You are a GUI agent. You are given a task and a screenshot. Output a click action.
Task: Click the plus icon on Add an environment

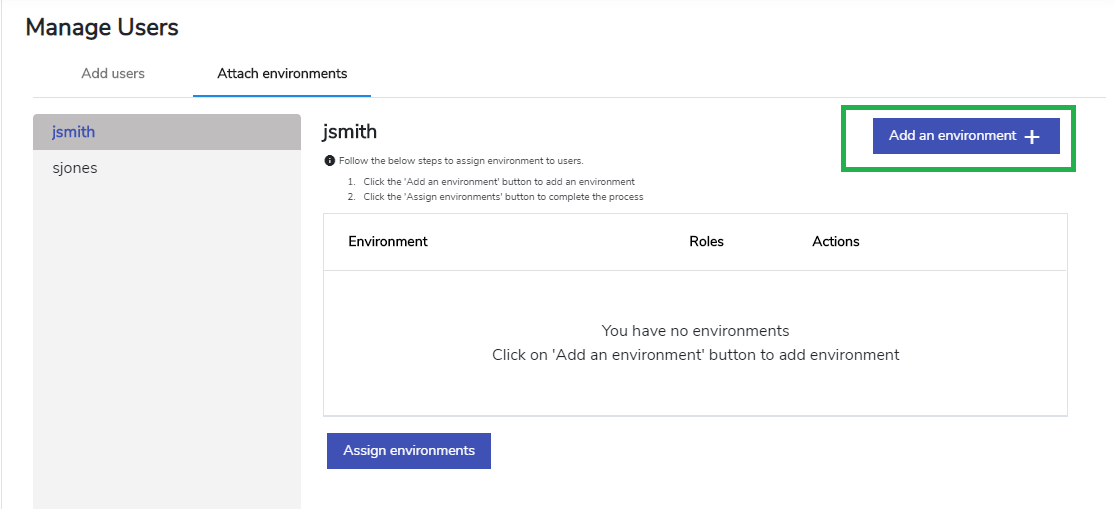(x=1032, y=137)
